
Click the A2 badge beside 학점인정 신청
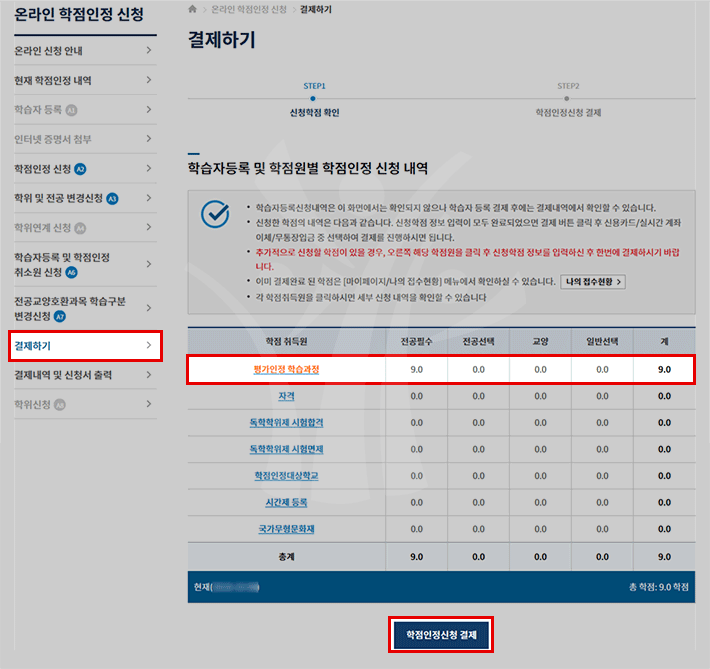click(81, 169)
